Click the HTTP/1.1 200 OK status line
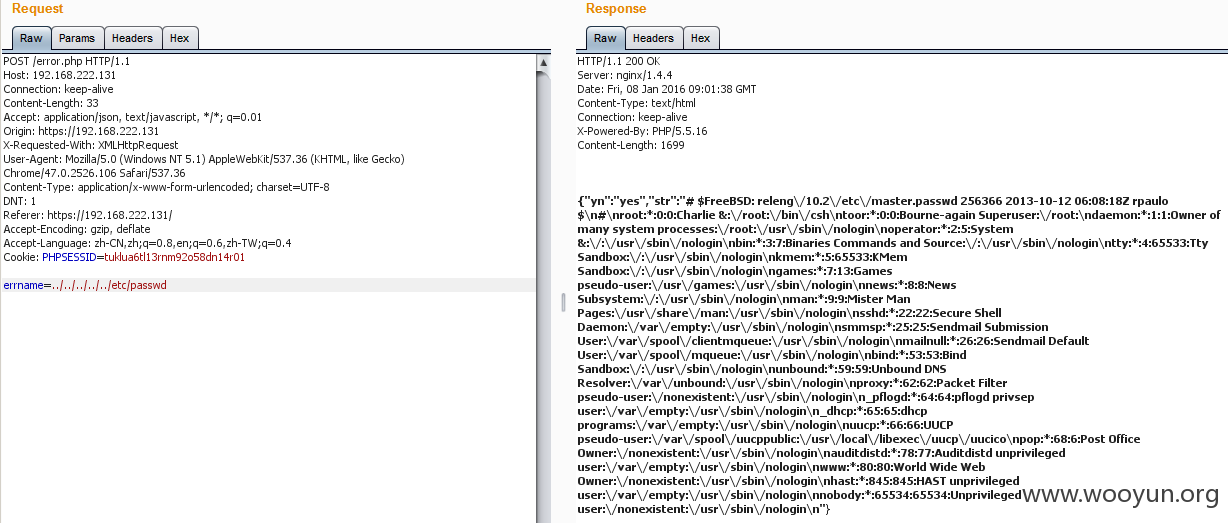Viewport: 1228px width, 523px height. 619,61
